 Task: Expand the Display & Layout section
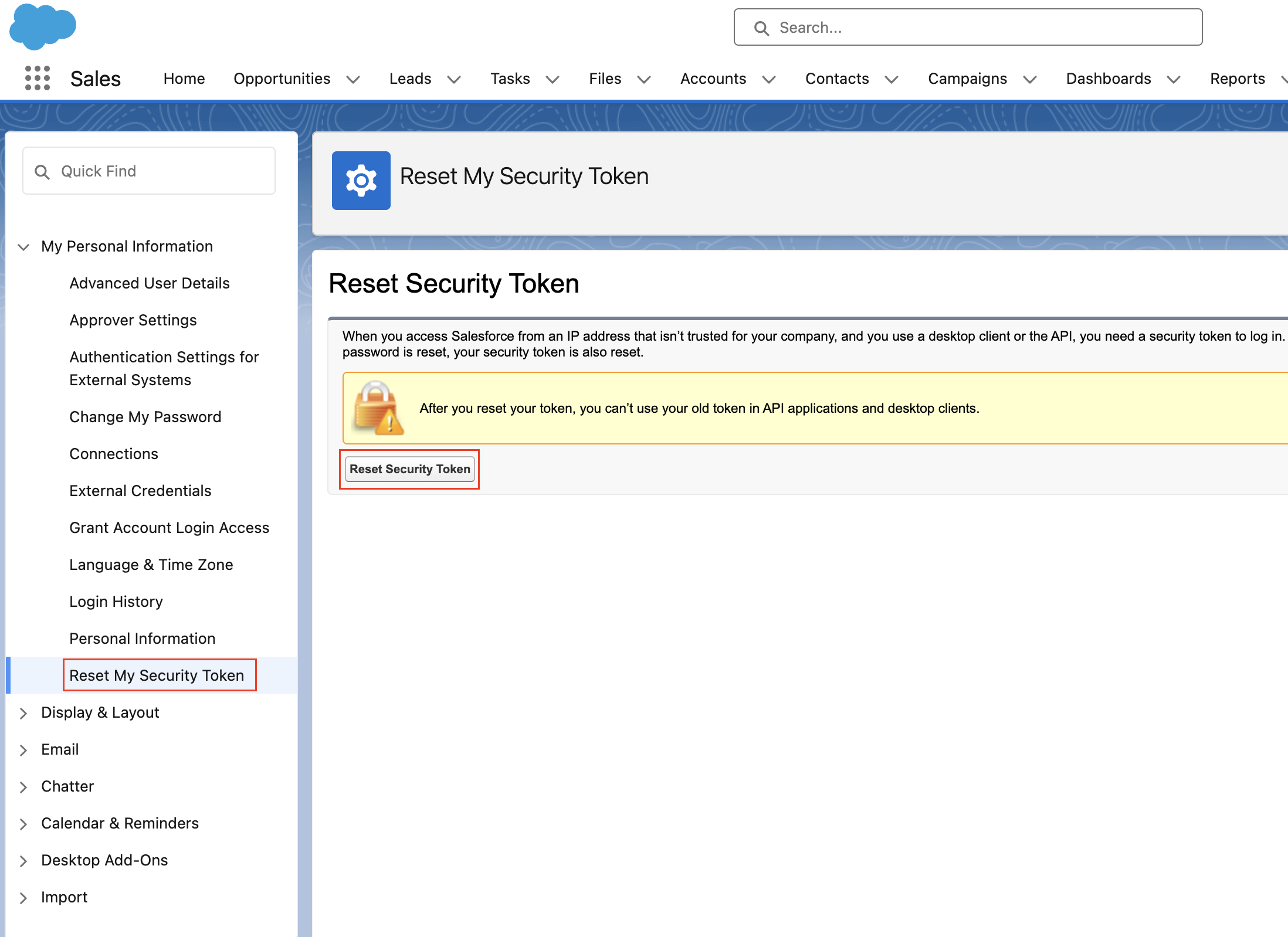(x=23, y=713)
